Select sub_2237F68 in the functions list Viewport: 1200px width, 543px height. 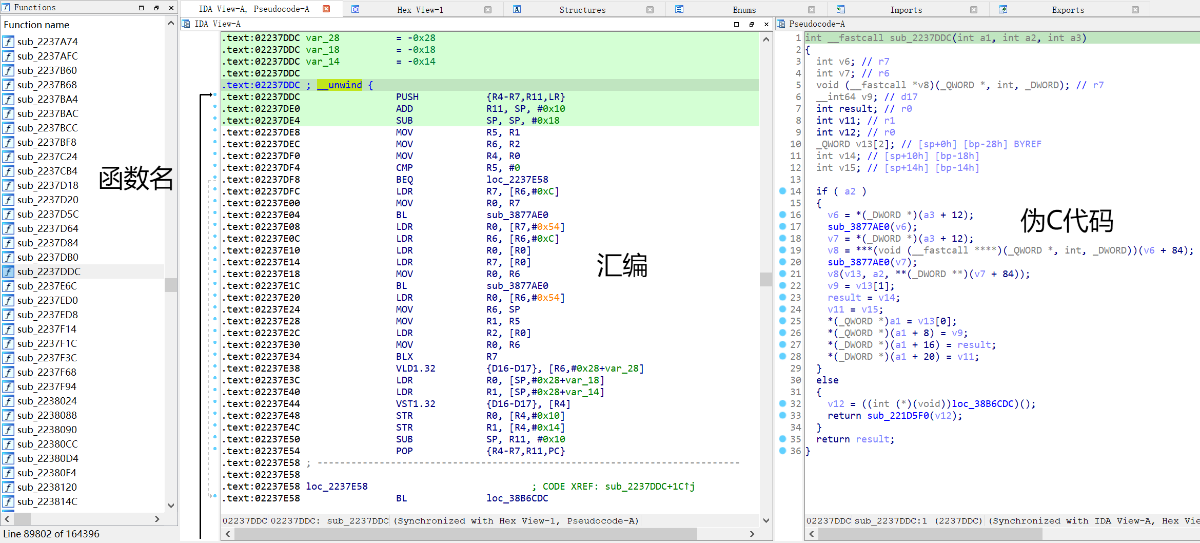coord(46,372)
